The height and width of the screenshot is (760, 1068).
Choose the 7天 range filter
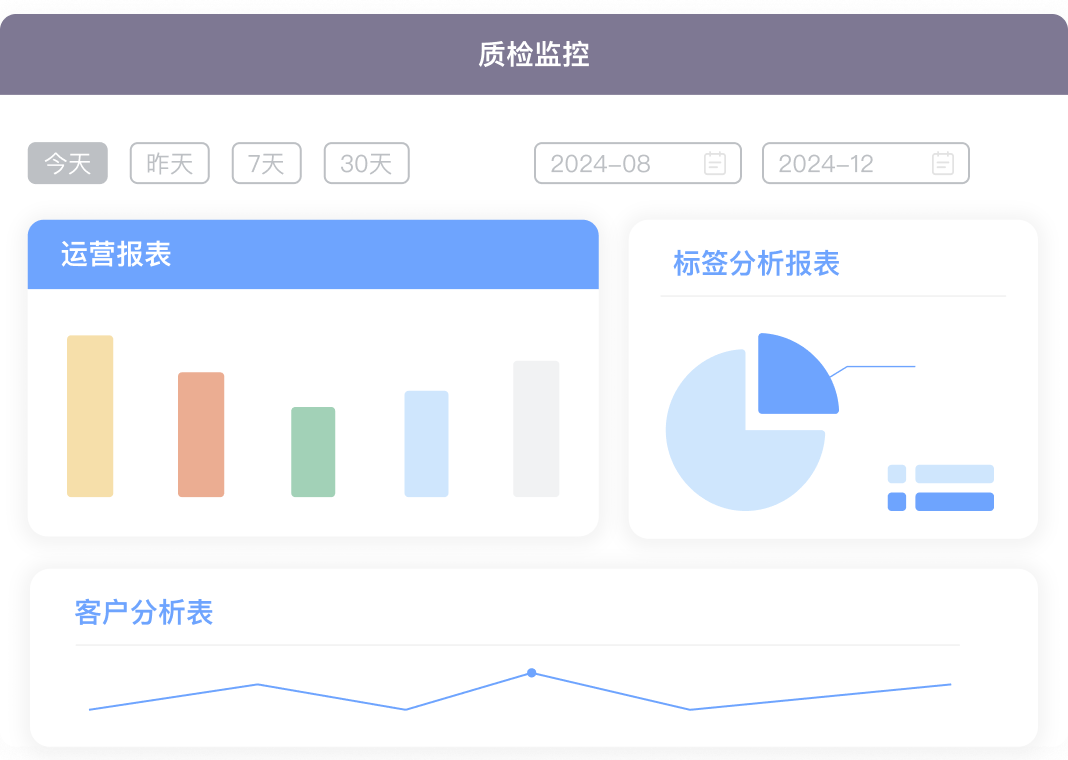point(266,163)
